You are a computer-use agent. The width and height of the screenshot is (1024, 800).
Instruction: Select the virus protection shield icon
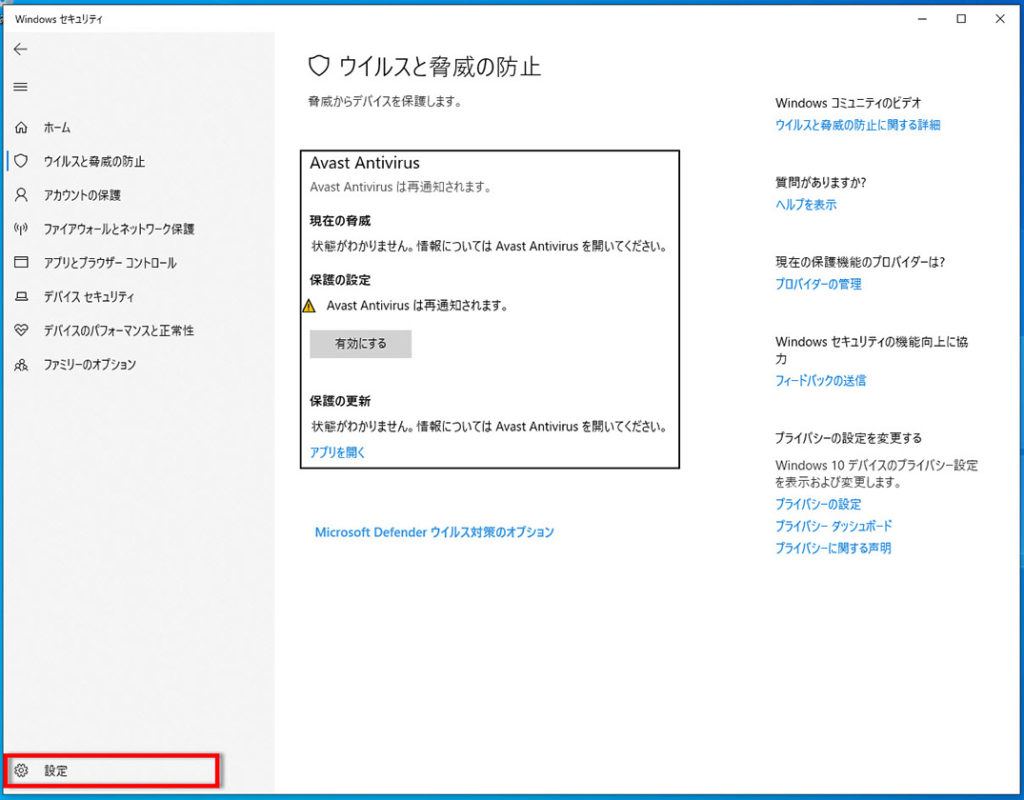pos(21,161)
